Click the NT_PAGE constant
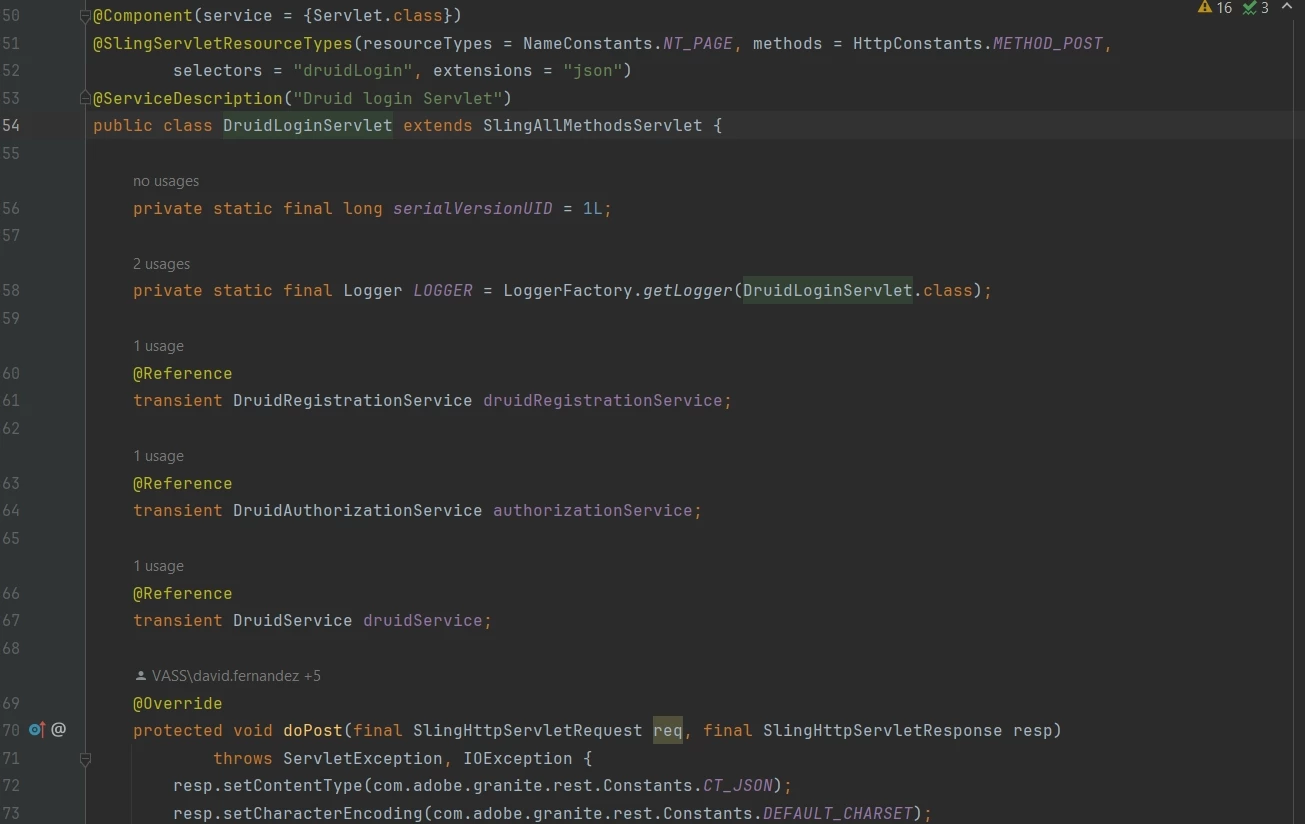This screenshot has height=824, width=1305. point(698,44)
